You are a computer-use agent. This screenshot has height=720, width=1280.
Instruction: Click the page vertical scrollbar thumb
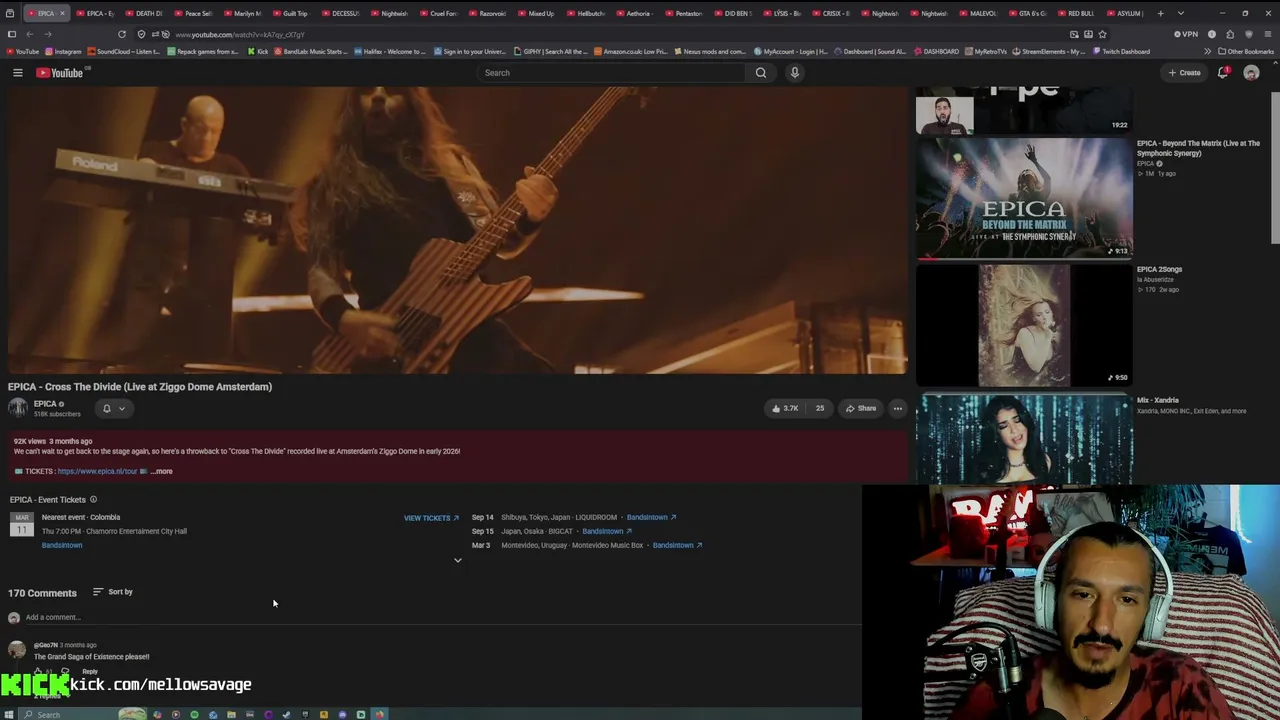click(x=1275, y=167)
